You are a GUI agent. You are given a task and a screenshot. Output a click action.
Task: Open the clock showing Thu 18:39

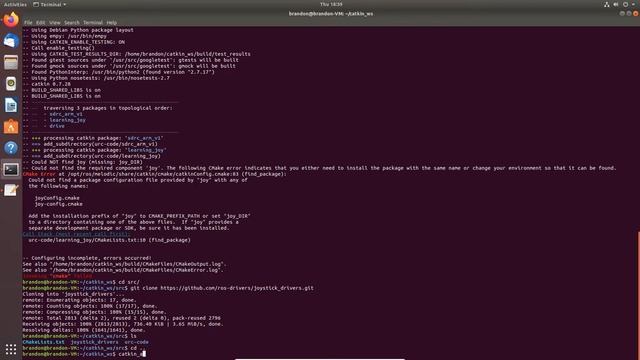pos(331,4)
